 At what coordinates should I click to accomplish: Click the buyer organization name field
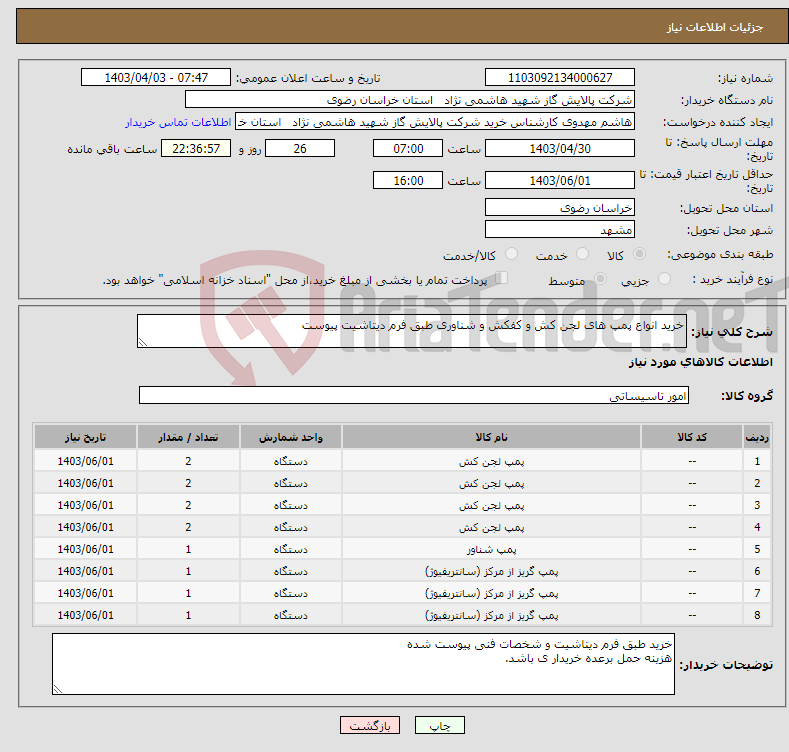(410, 100)
